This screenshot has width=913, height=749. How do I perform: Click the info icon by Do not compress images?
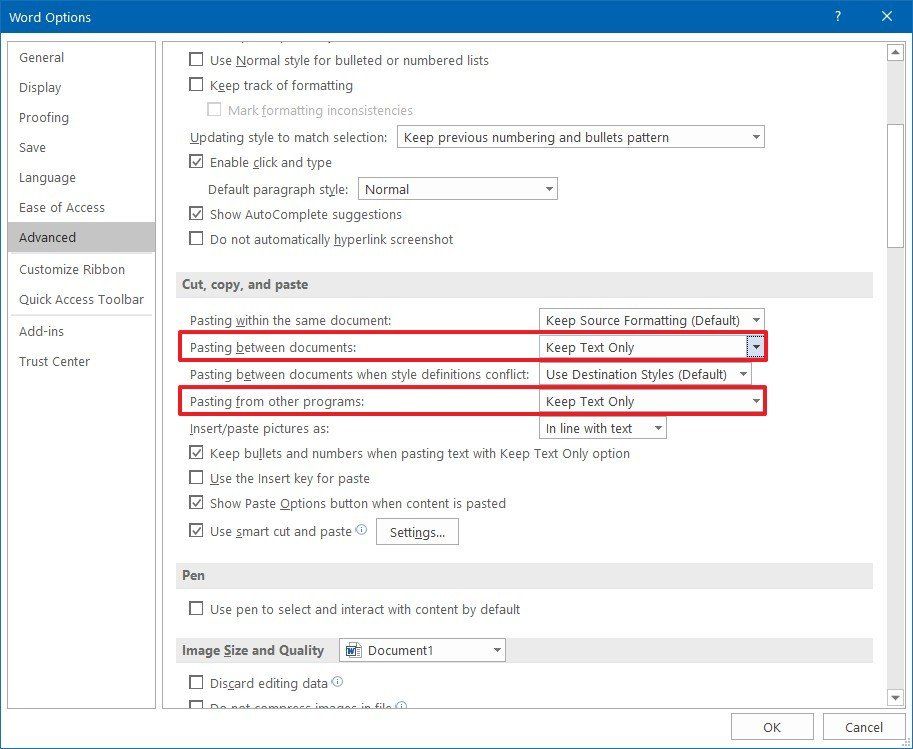401,706
